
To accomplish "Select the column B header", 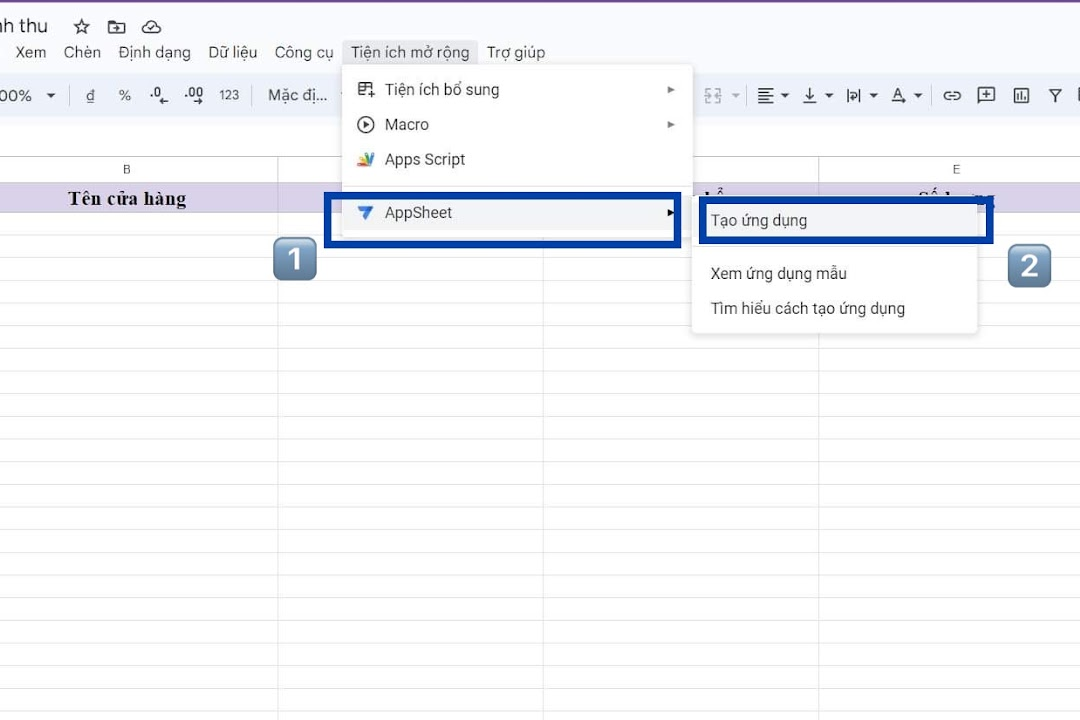I will (x=127, y=170).
